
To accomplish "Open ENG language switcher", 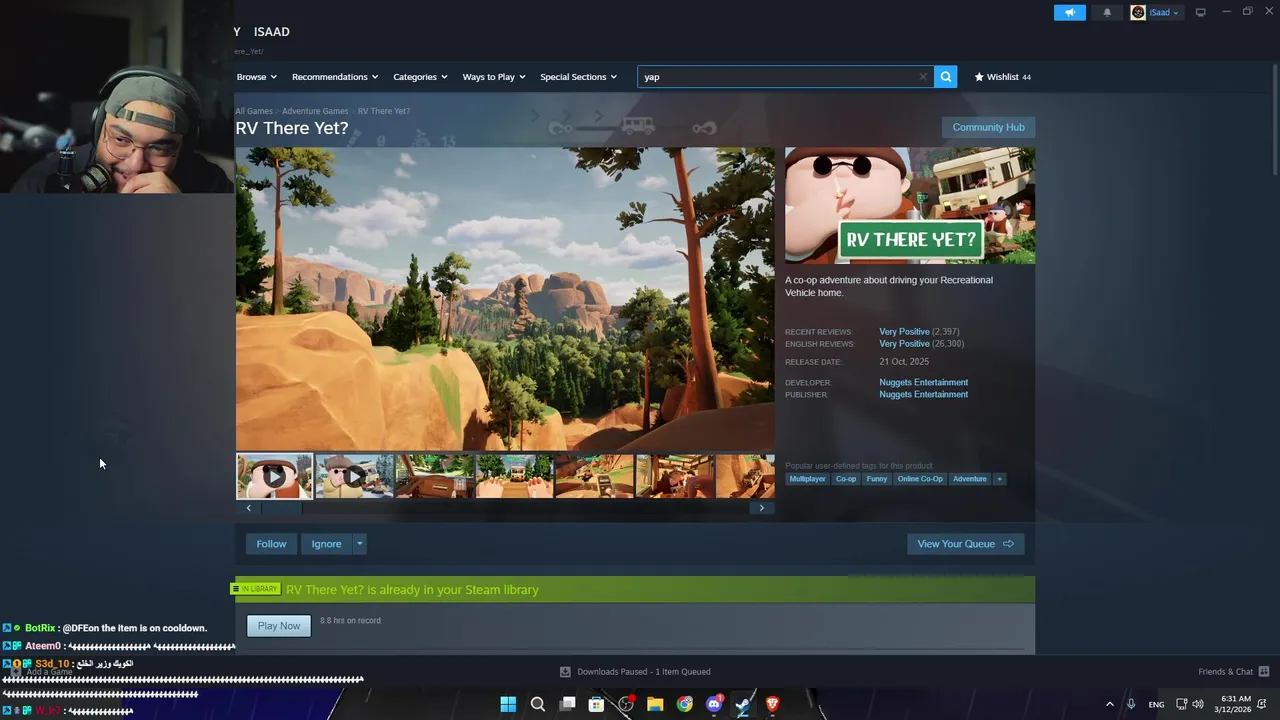I will 1156,704.
